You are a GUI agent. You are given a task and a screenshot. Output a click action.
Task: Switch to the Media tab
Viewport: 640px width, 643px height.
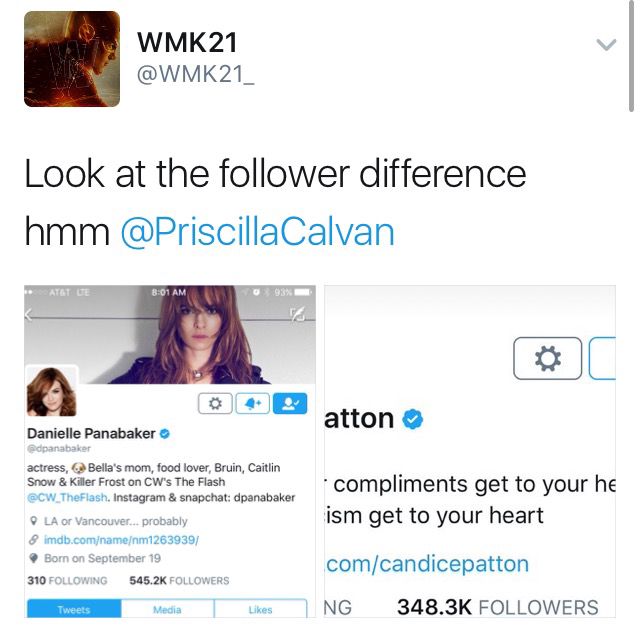pos(167,609)
